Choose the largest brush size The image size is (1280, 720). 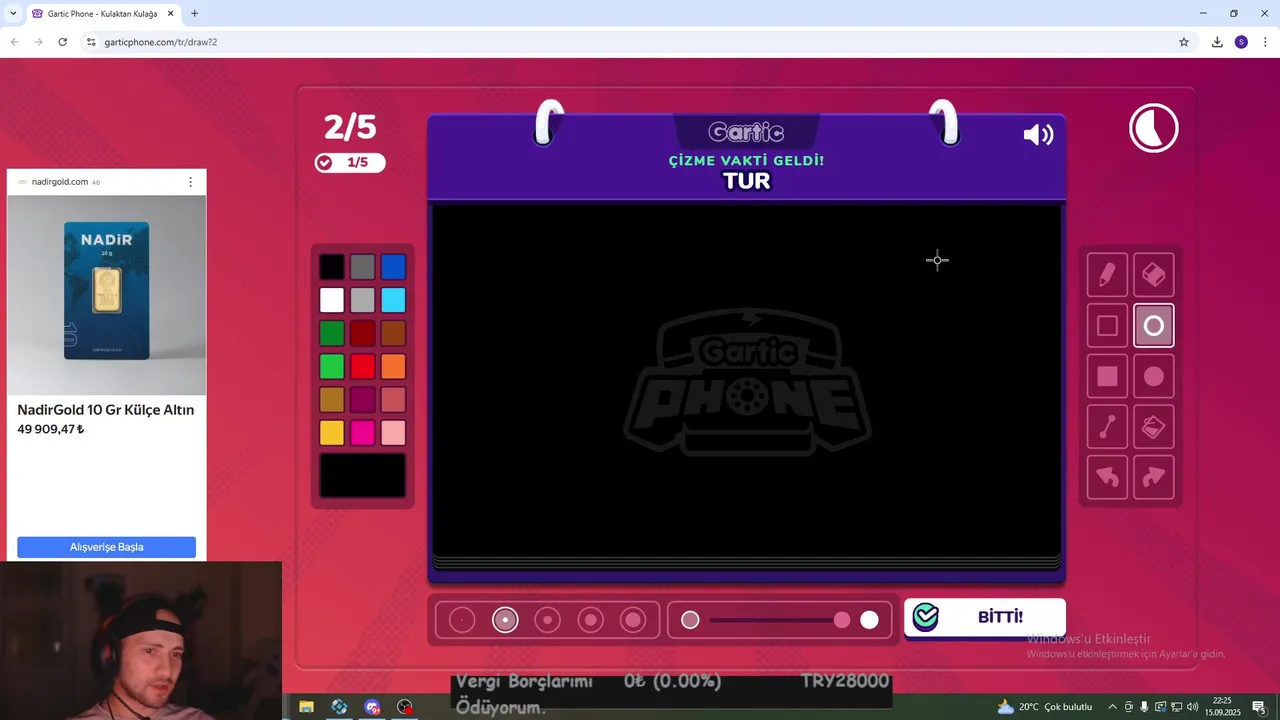point(633,620)
